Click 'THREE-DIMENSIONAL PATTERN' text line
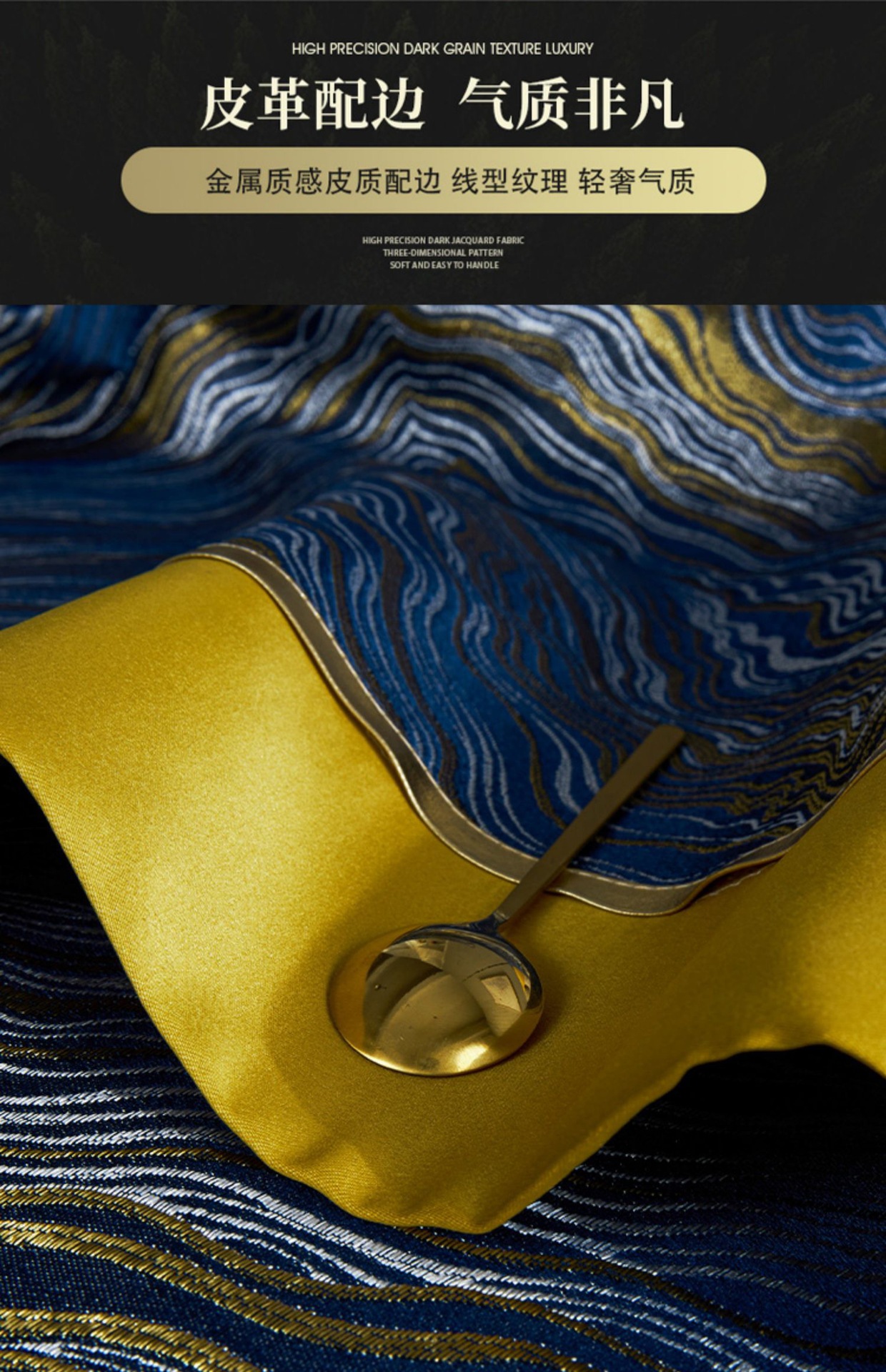This screenshot has height=1372, width=886. [443, 253]
